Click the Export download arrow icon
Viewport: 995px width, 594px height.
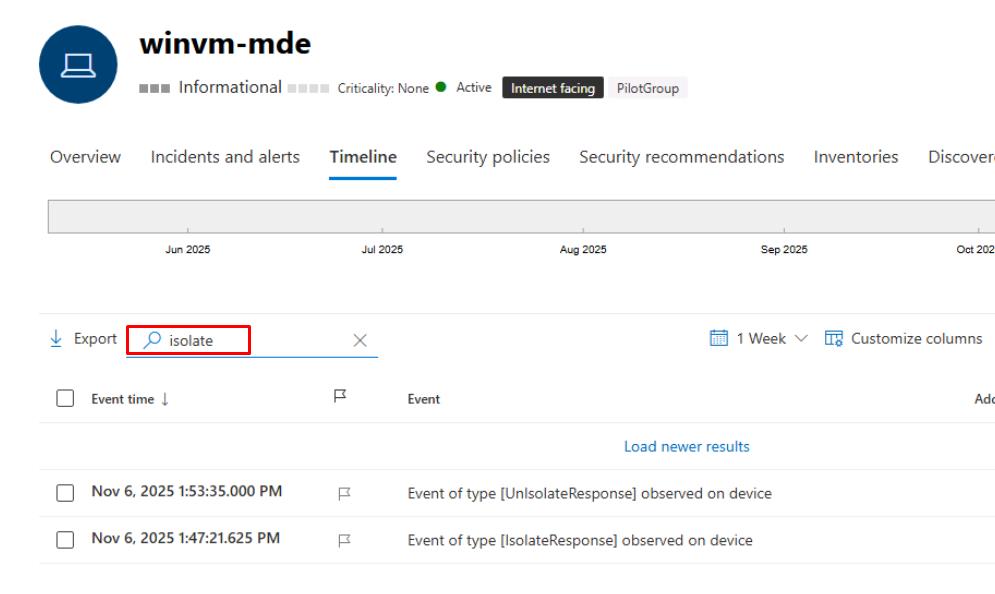point(57,339)
